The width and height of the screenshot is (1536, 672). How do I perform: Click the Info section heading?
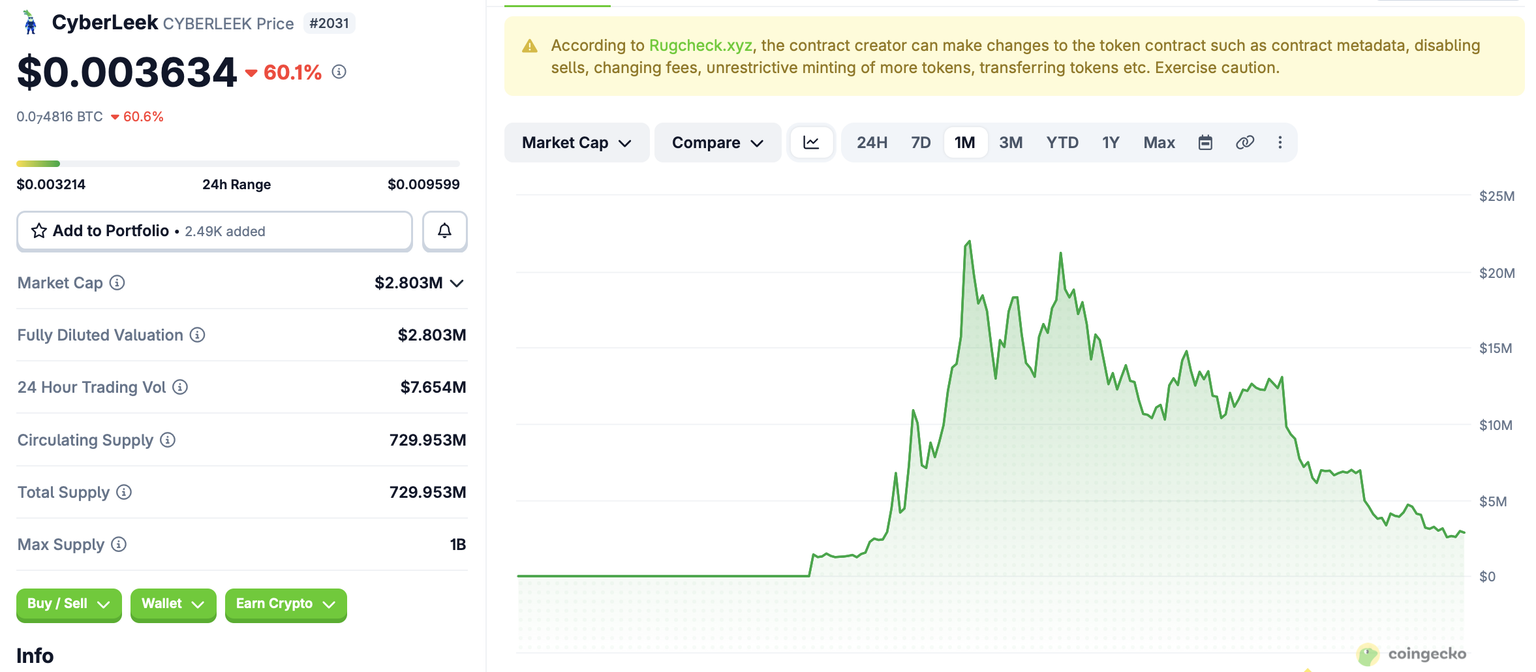point(35,656)
